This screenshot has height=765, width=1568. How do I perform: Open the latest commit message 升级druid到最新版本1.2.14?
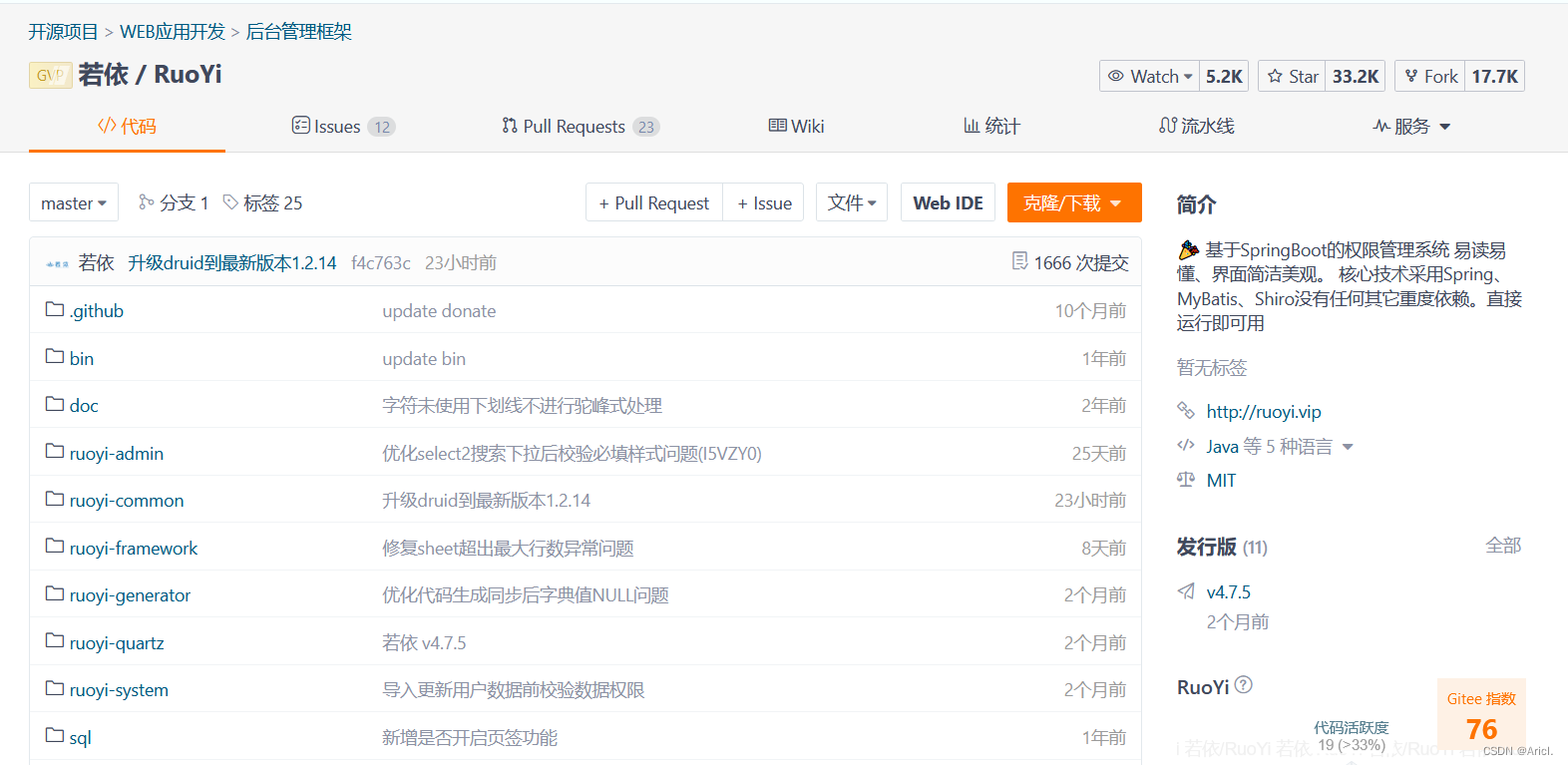point(232,262)
